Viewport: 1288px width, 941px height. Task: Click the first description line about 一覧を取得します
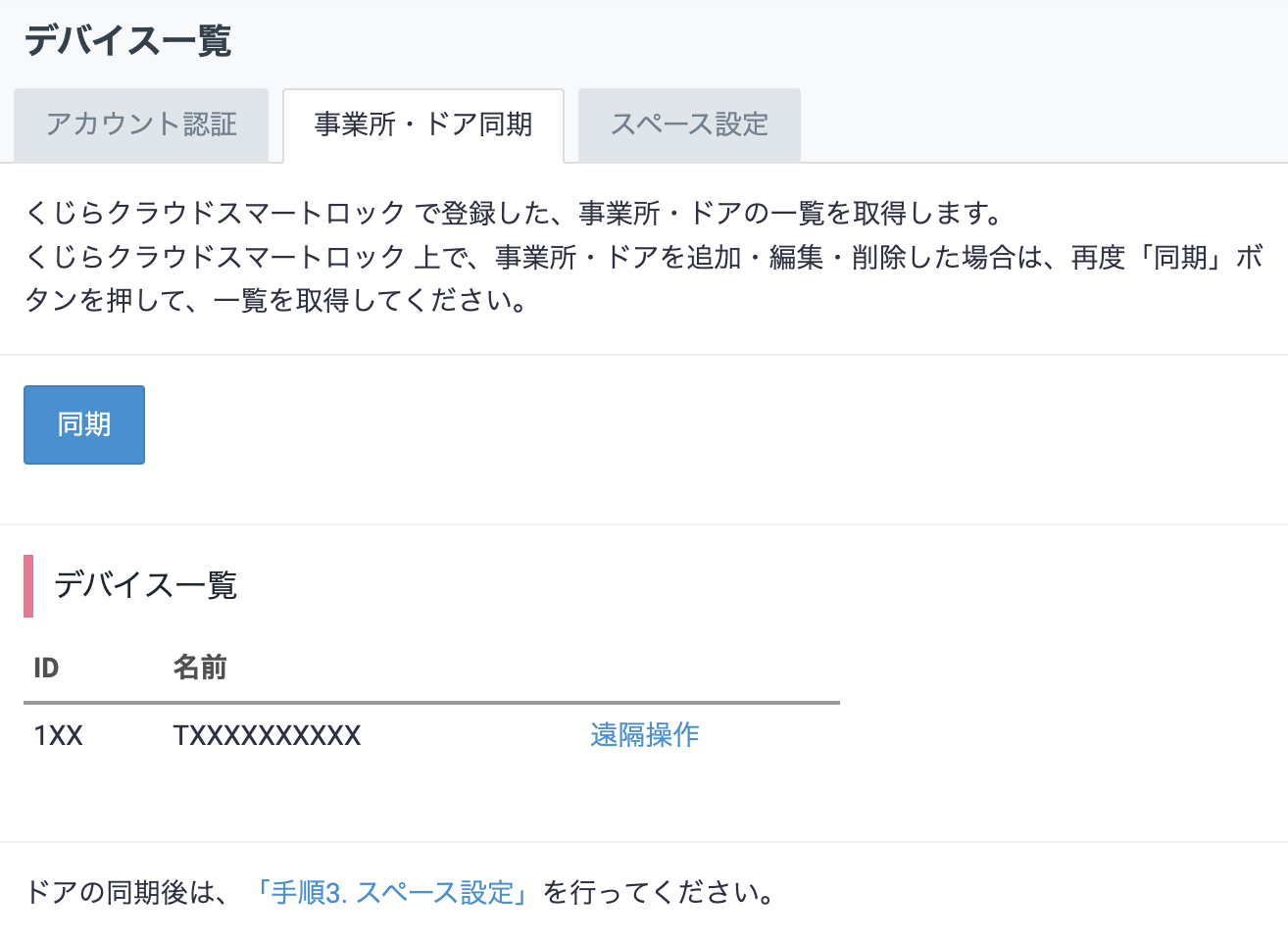[514, 213]
